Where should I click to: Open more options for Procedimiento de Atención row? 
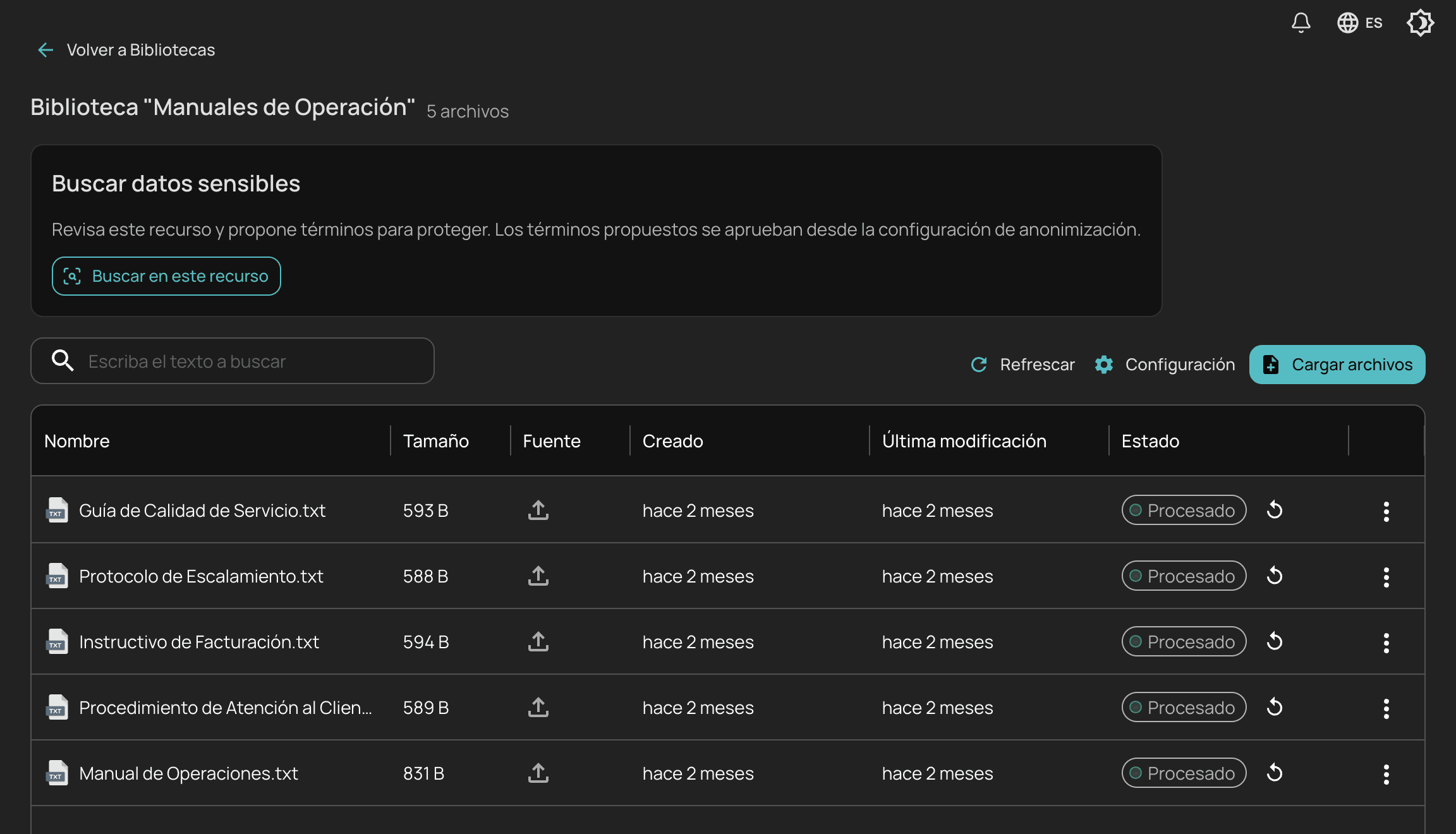tap(1386, 708)
